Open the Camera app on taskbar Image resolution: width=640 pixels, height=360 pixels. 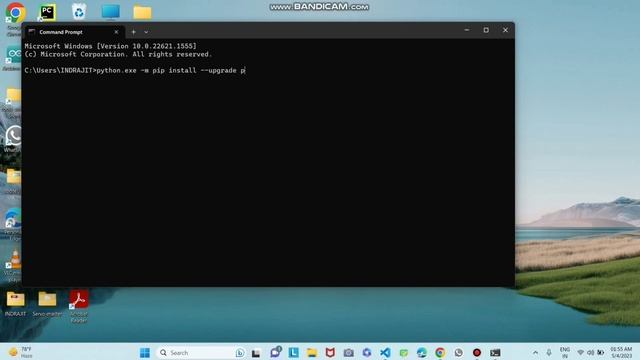349,353
